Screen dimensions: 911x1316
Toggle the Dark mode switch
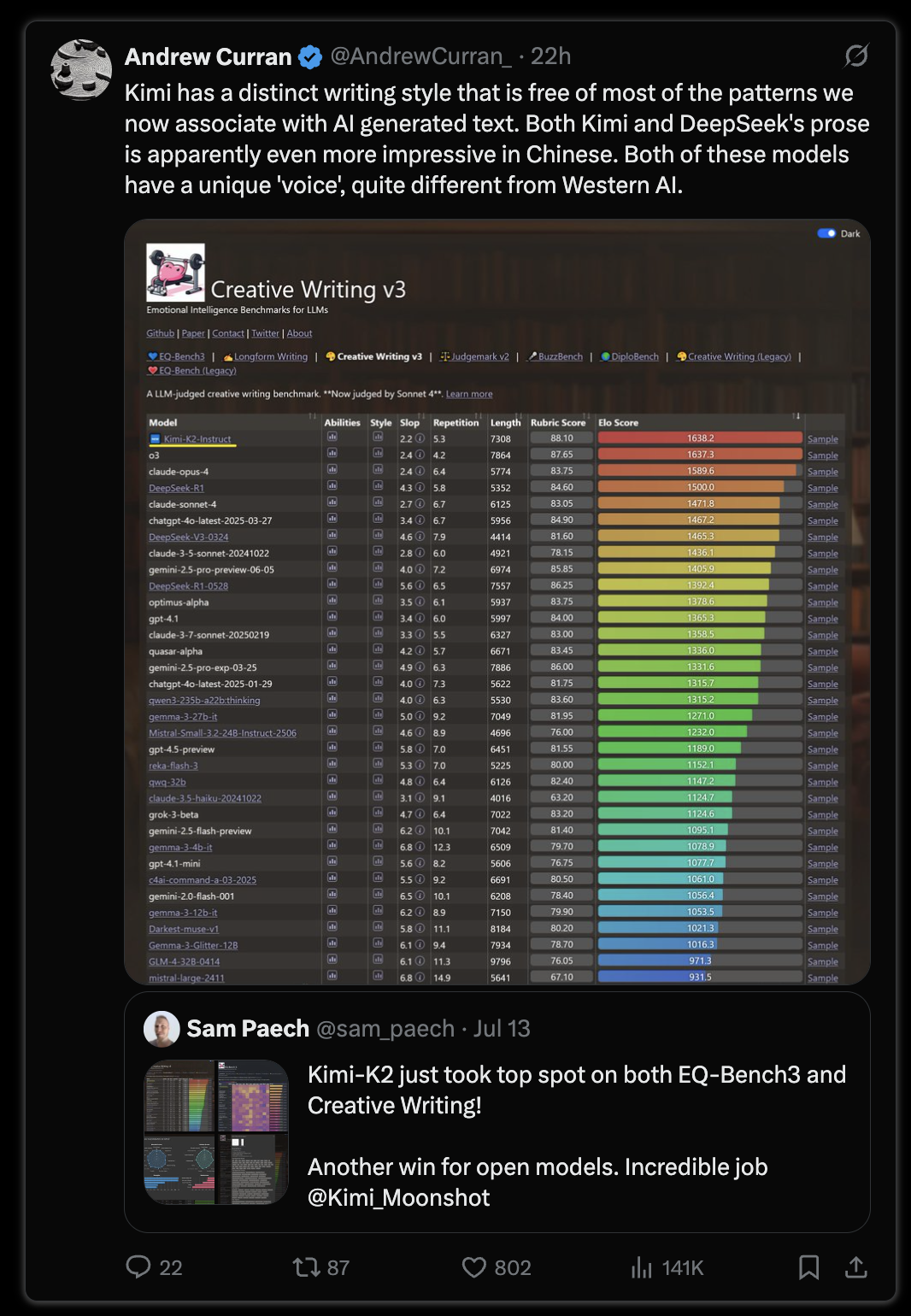click(826, 233)
